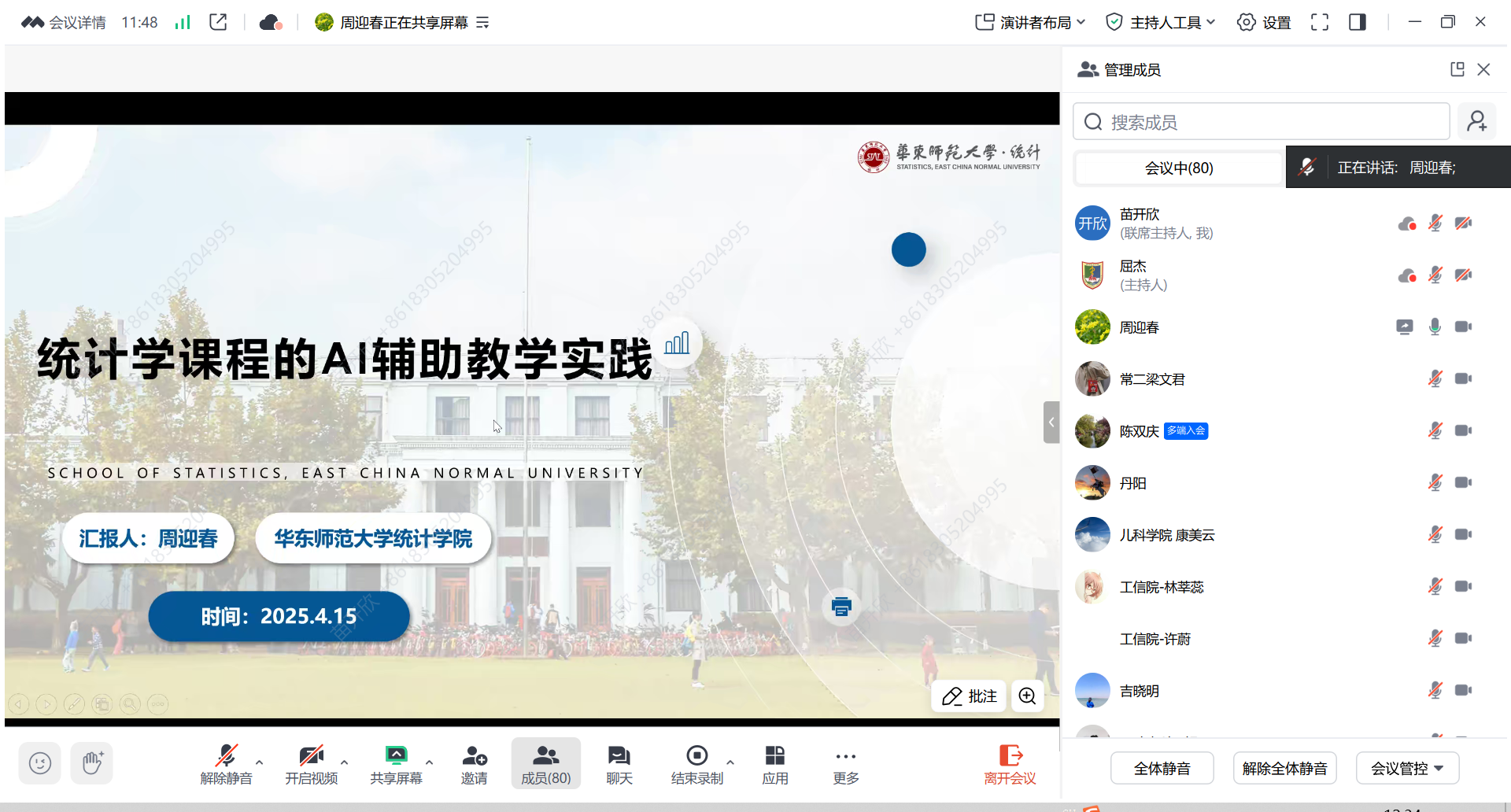Expand video options arrow beside 开启视频
This screenshot has width=1511, height=812.
(x=345, y=762)
